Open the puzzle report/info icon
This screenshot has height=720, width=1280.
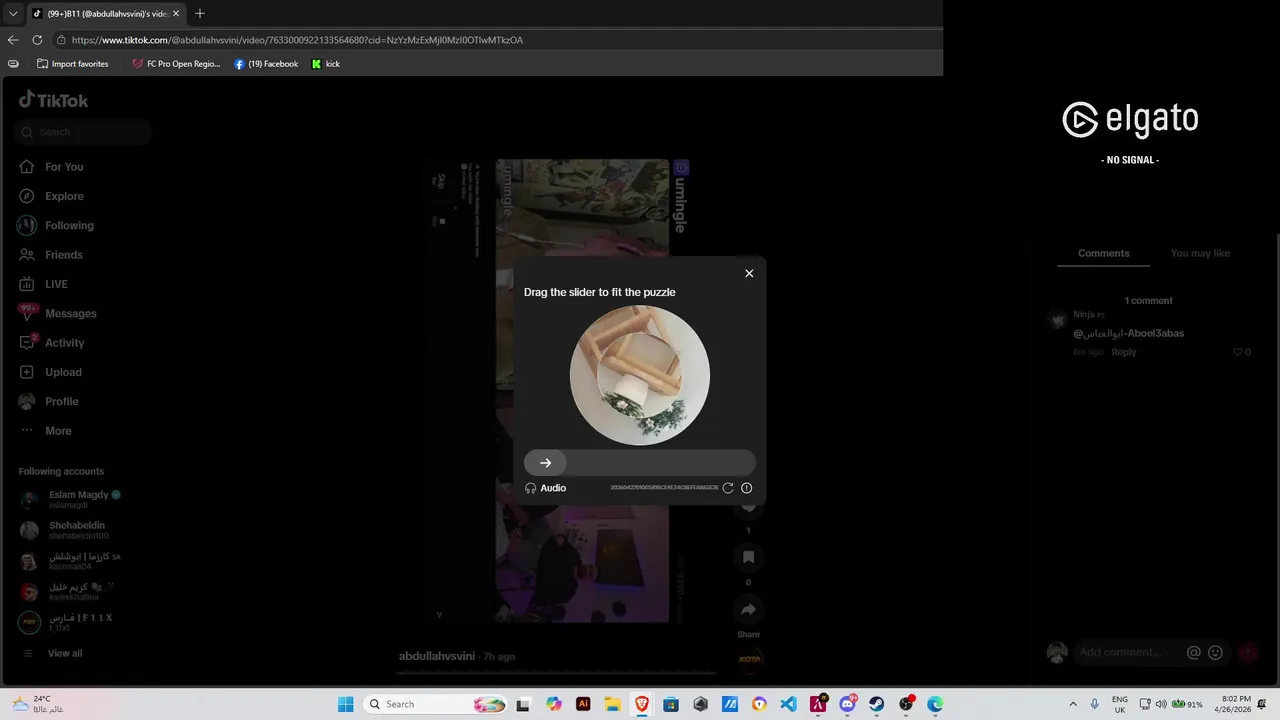pos(747,488)
